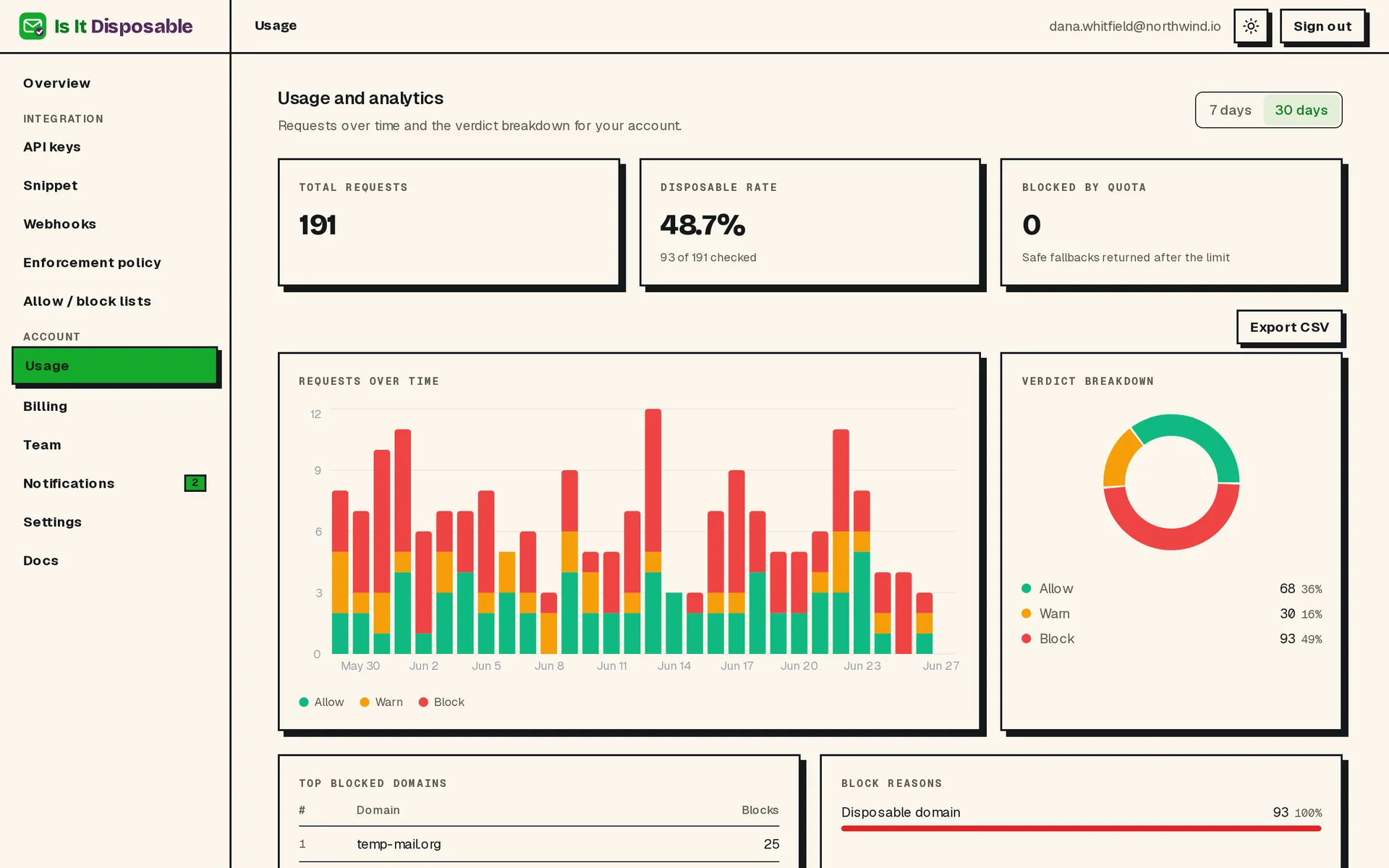Click the Sign out button
Screen dimensions: 1389x868
(x=1322, y=26)
